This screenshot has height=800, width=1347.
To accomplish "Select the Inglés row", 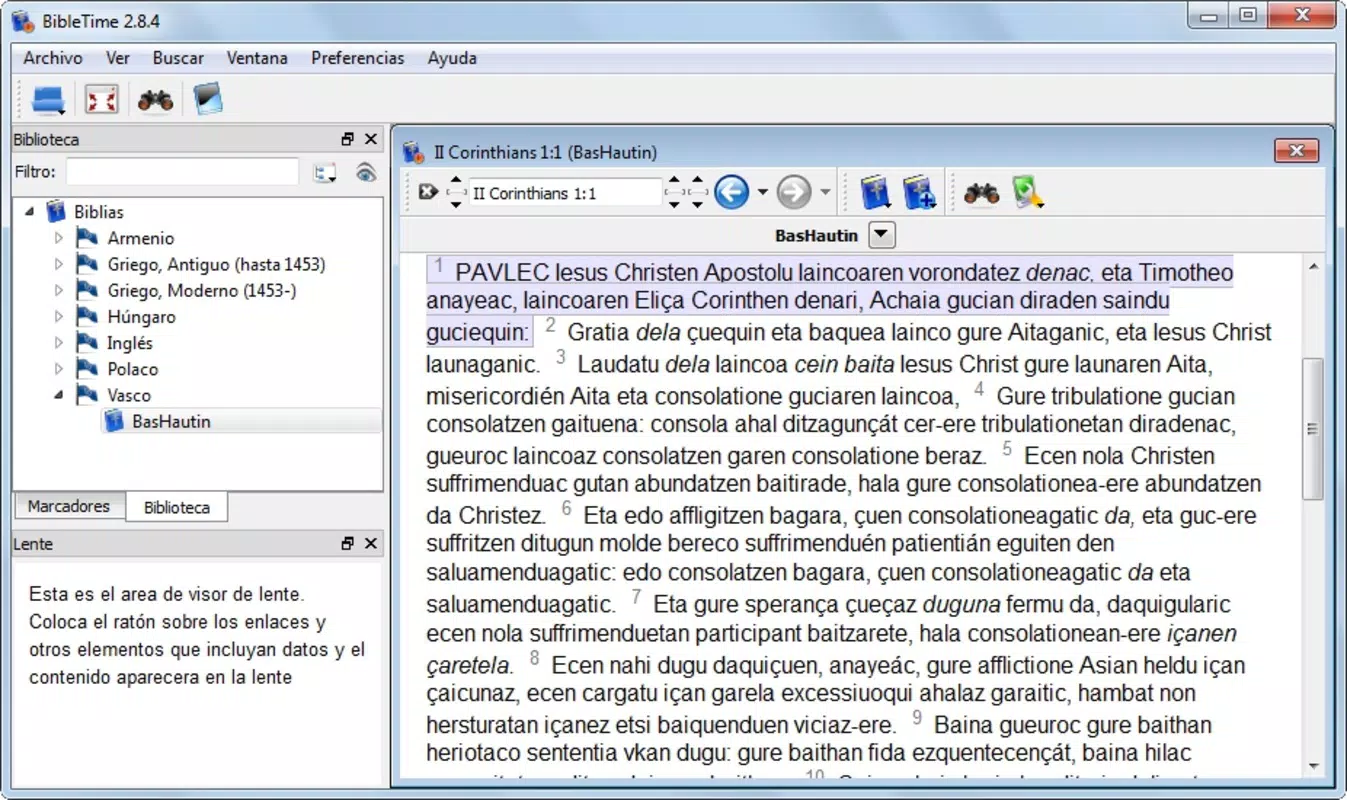I will tap(130, 343).
